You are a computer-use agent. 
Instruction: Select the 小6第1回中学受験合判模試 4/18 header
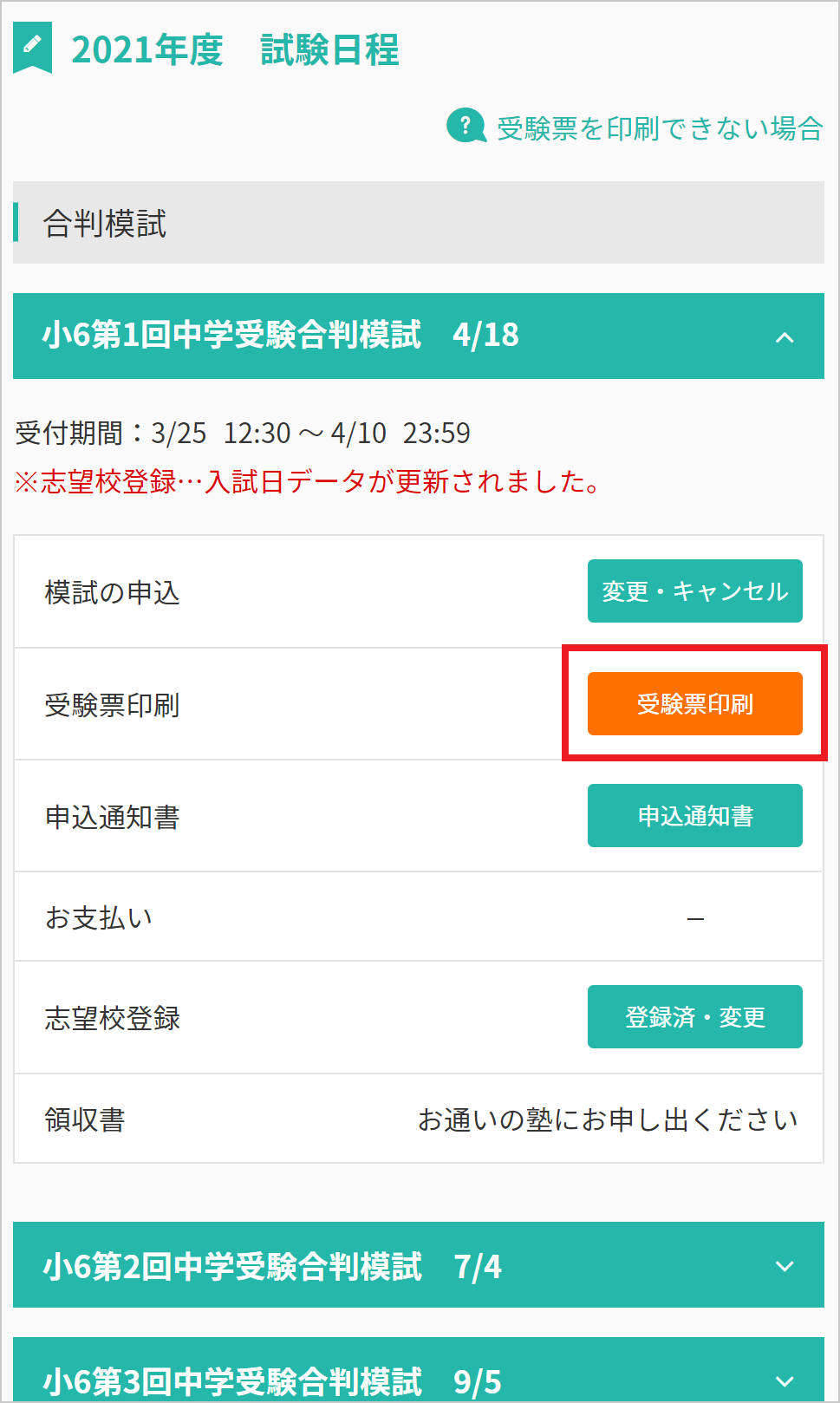[x=419, y=336]
